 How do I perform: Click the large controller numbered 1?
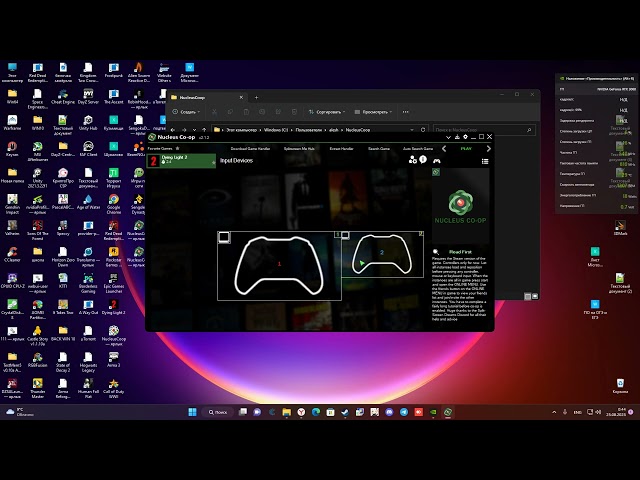[x=279, y=265]
